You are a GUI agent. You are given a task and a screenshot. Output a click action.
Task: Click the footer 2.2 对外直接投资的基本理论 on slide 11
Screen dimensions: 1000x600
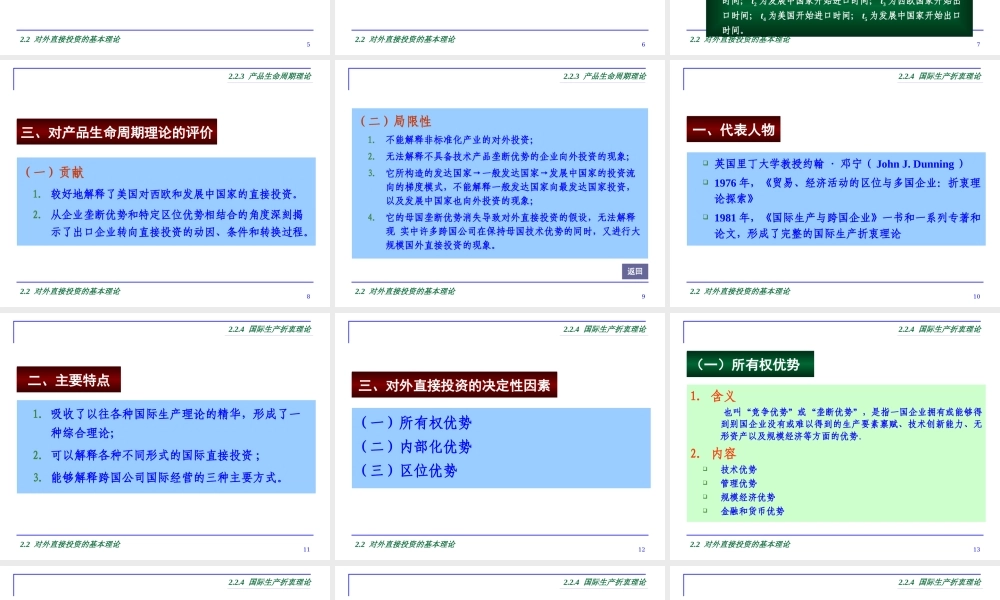(x=70, y=544)
